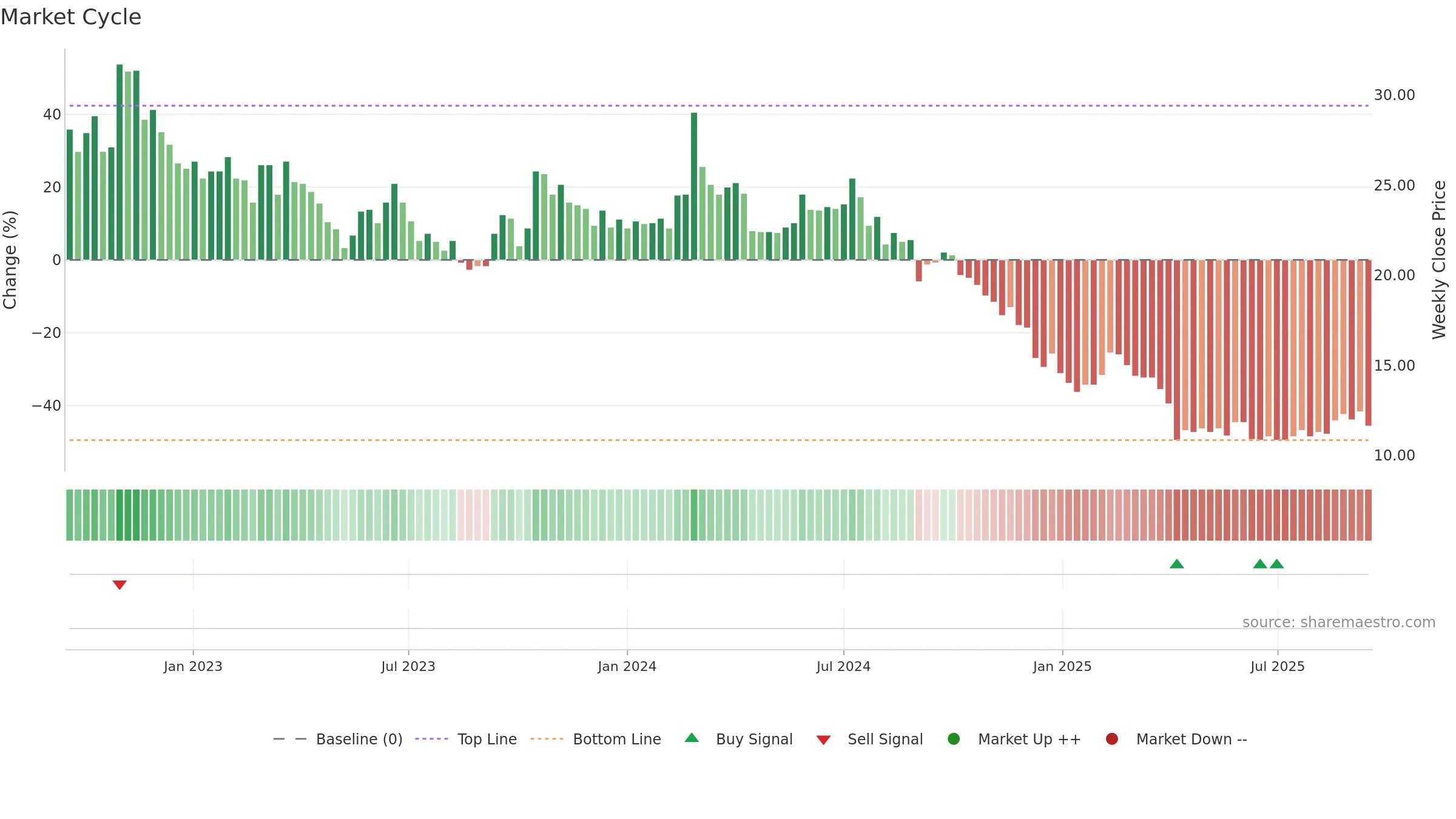The image size is (1456, 819).
Task: Click the source: sharemaestro.com text
Action: tap(1339, 622)
